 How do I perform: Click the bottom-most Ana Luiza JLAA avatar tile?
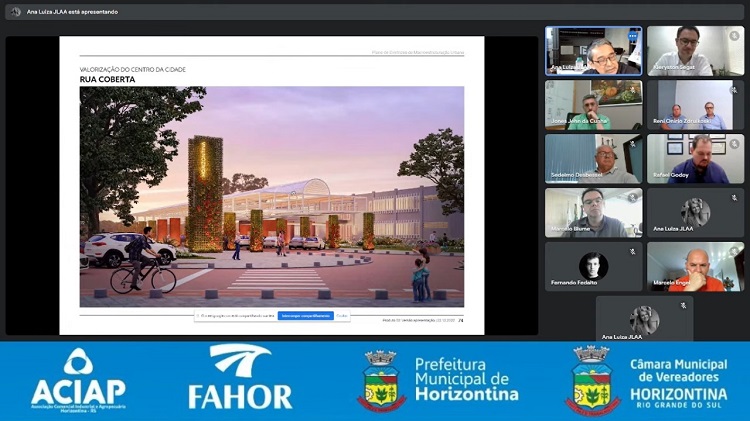(644, 319)
